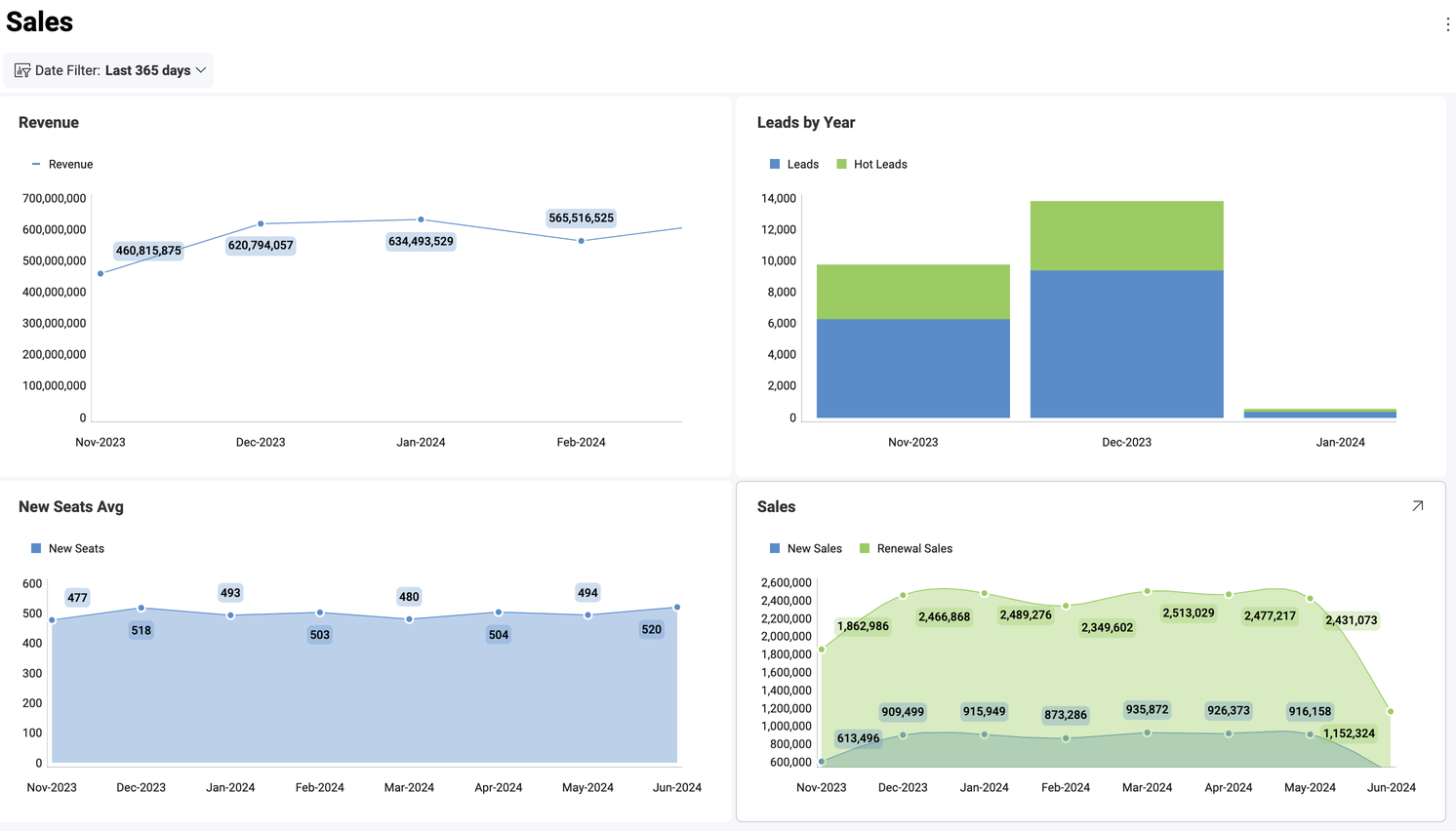Screen dimensions: 1456x831
Task: Open the dashboard three-dot overflow menu
Action: [1447, 24]
